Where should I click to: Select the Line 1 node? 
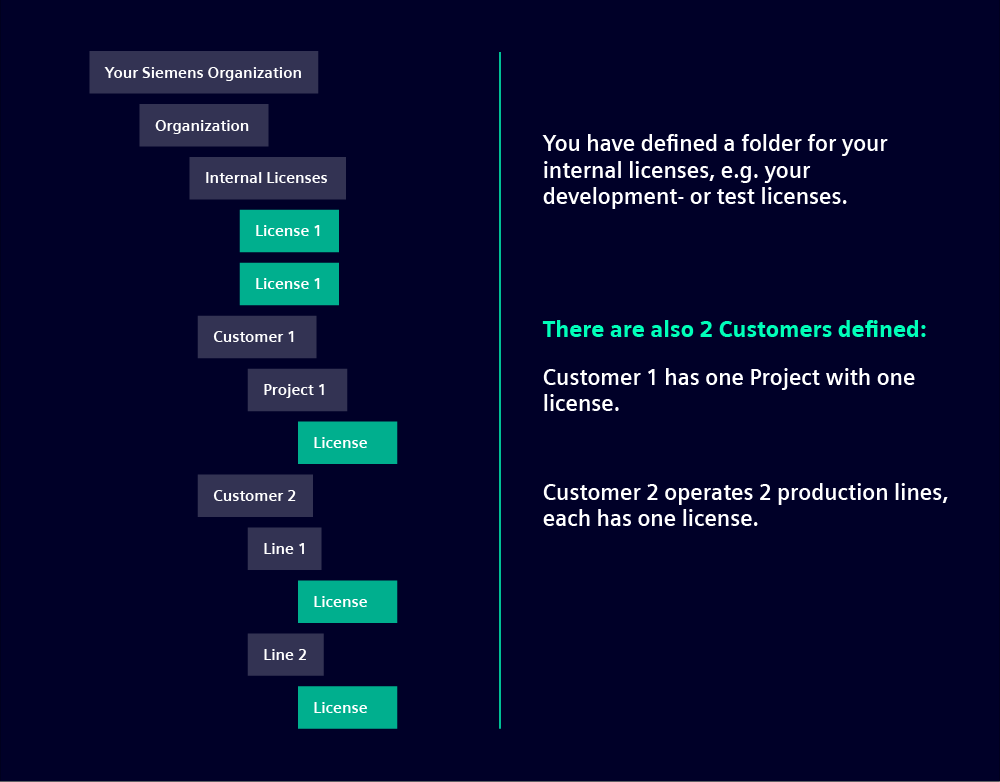[284, 549]
